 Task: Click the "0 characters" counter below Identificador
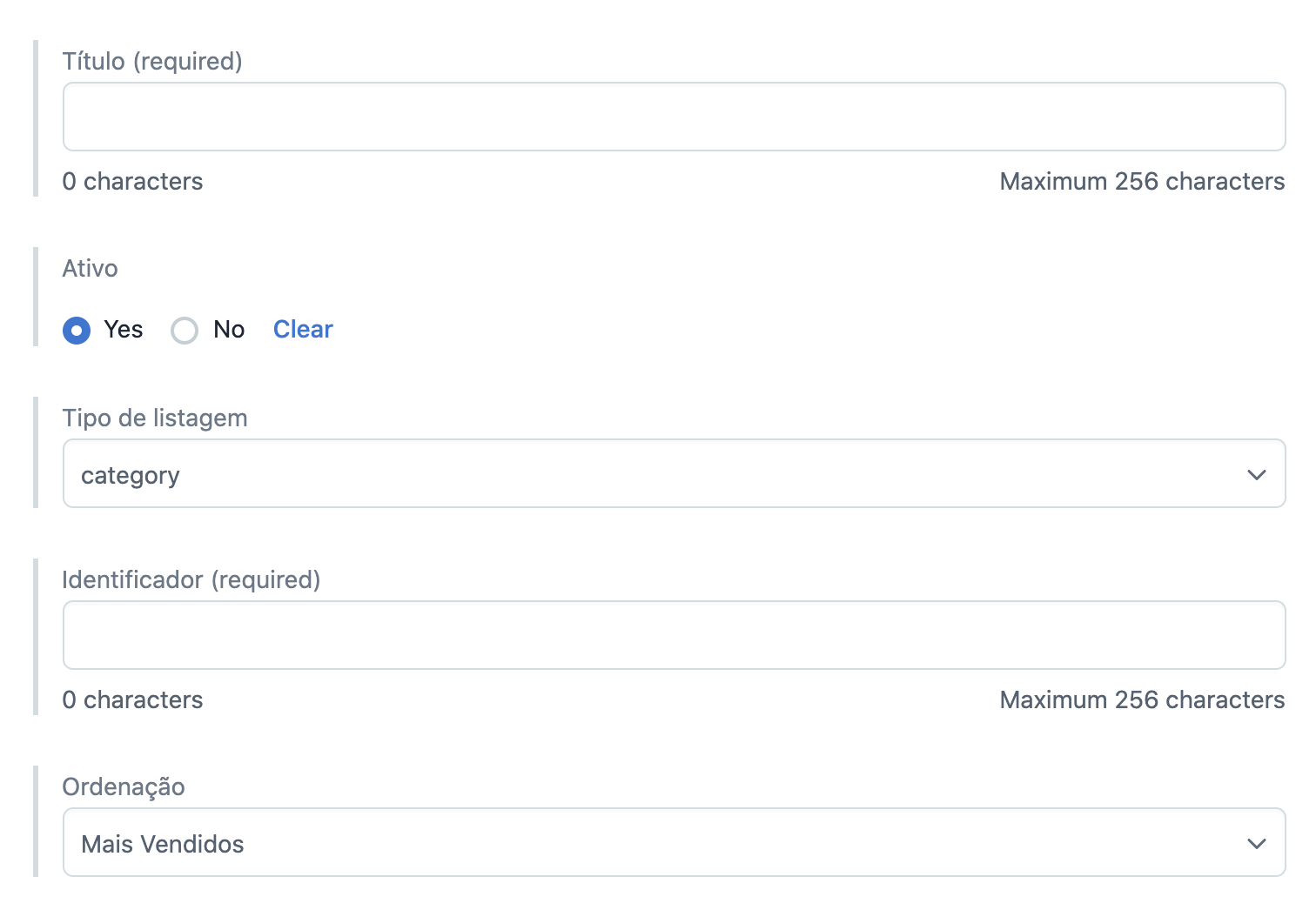(132, 700)
